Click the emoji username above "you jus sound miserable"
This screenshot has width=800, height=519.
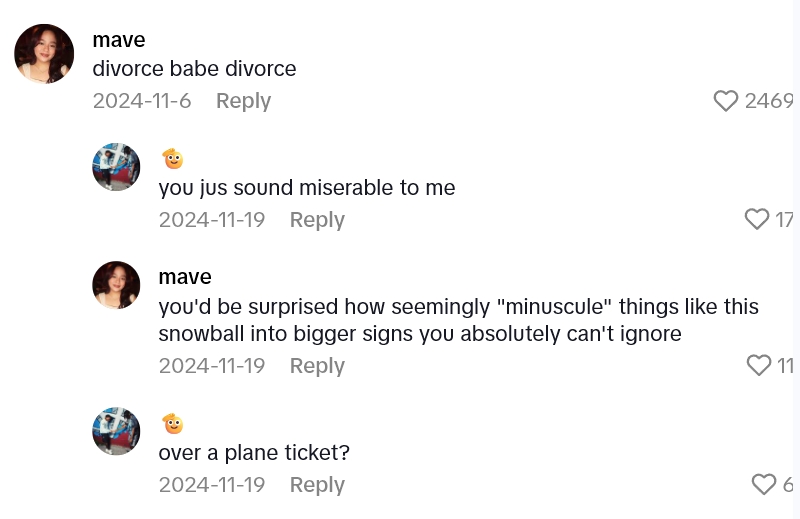(173, 159)
